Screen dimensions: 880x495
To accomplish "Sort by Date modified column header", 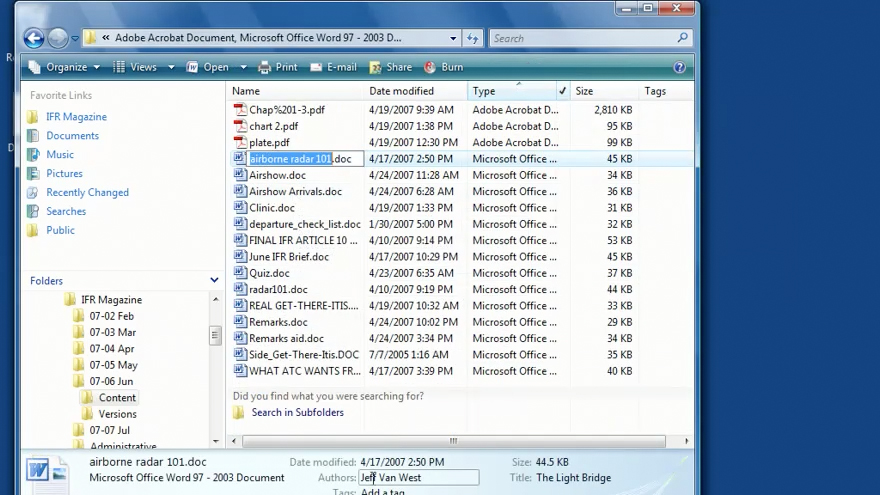I will tap(401, 91).
